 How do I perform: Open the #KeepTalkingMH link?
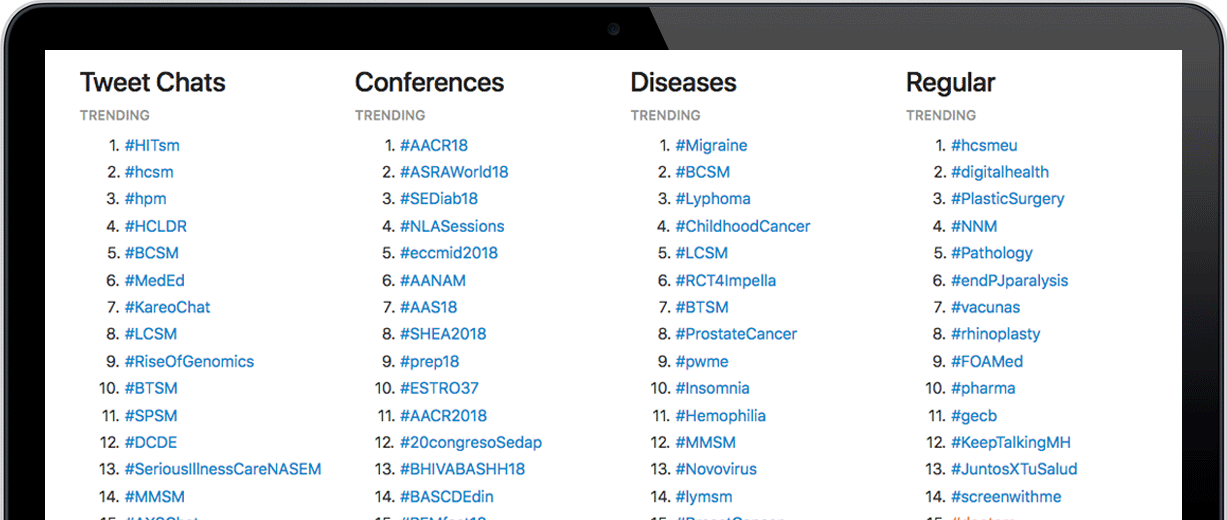[x=1011, y=442]
